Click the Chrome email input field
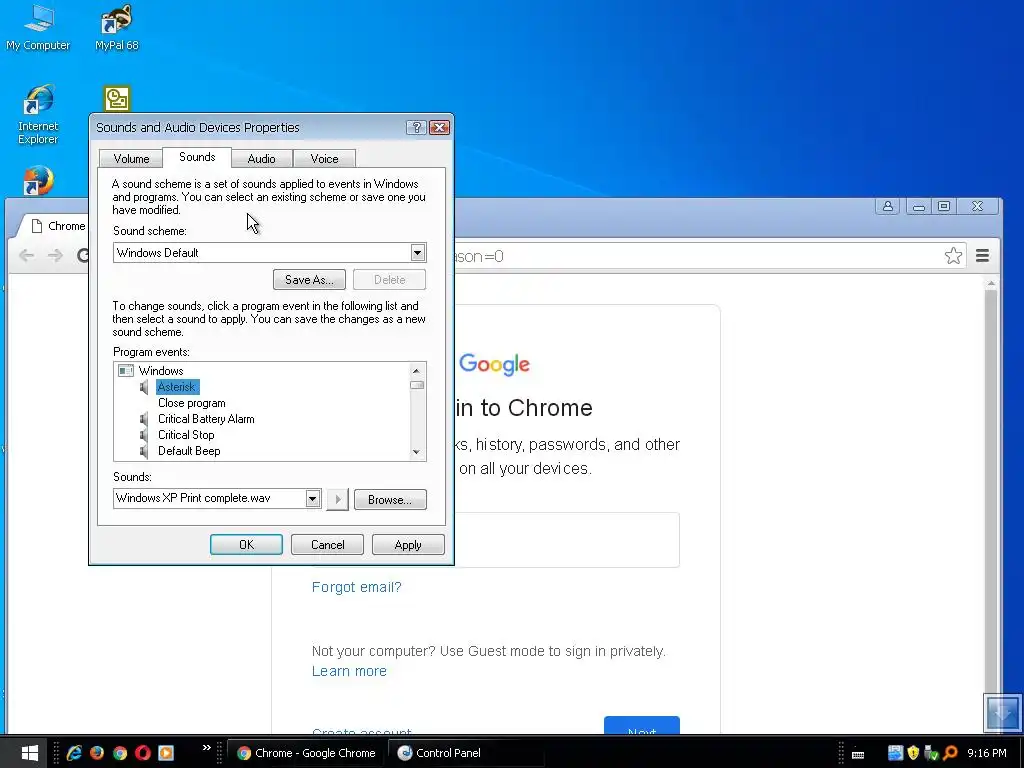The height and width of the screenshot is (768, 1024). (x=567, y=540)
